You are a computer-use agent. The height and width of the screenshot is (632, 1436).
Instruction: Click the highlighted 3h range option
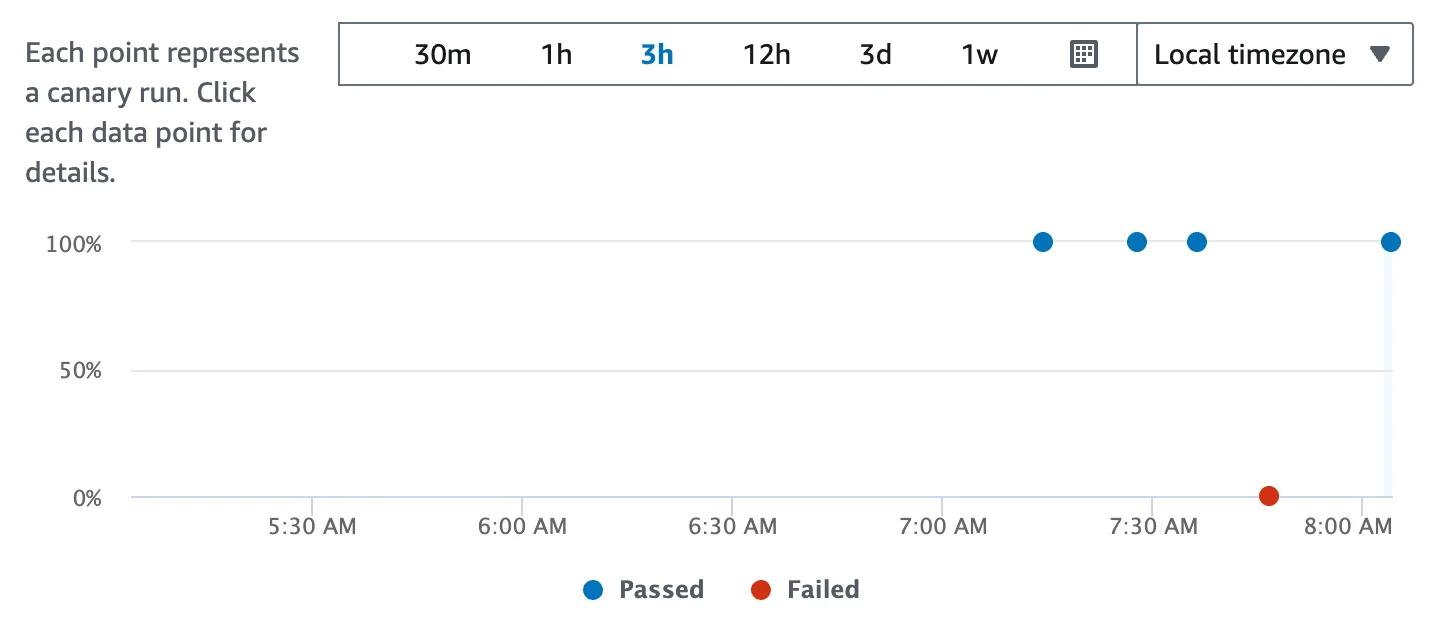(x=657, y=55)
